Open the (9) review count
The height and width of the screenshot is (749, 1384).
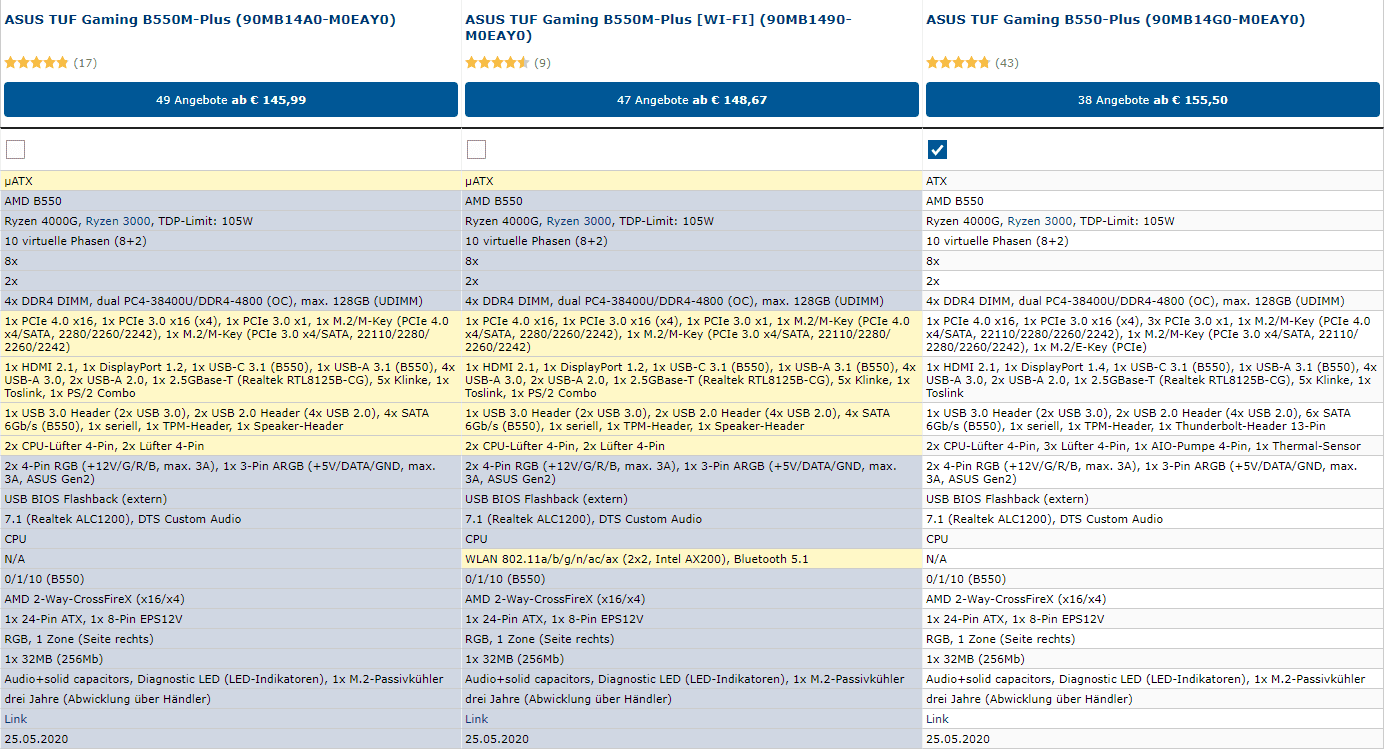(542, 63)
